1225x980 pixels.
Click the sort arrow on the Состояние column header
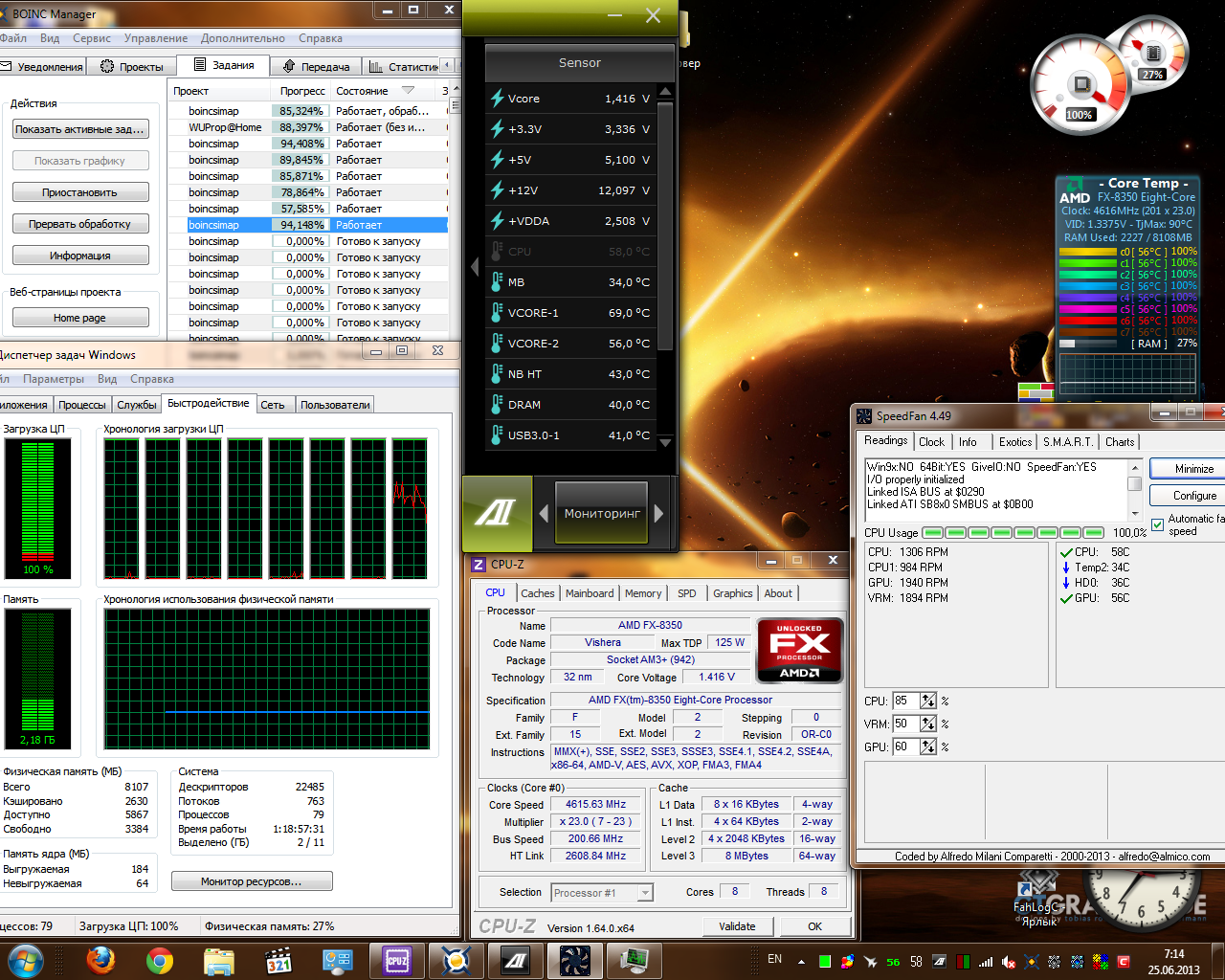(409, 91)
